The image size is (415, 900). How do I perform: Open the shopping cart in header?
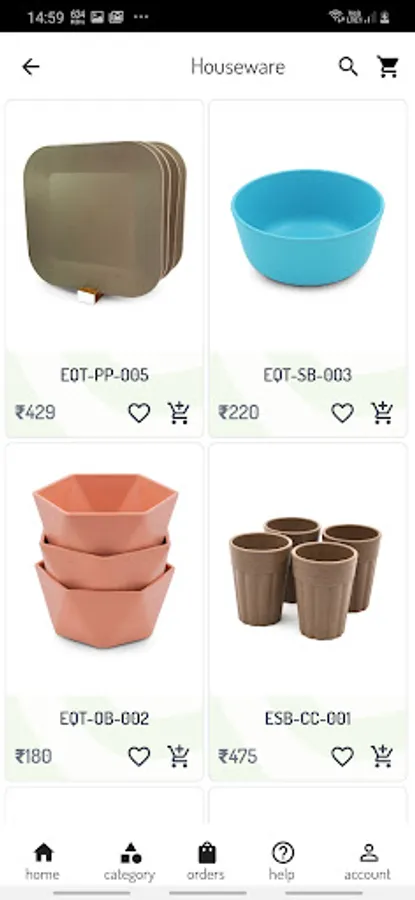(388, 67)
